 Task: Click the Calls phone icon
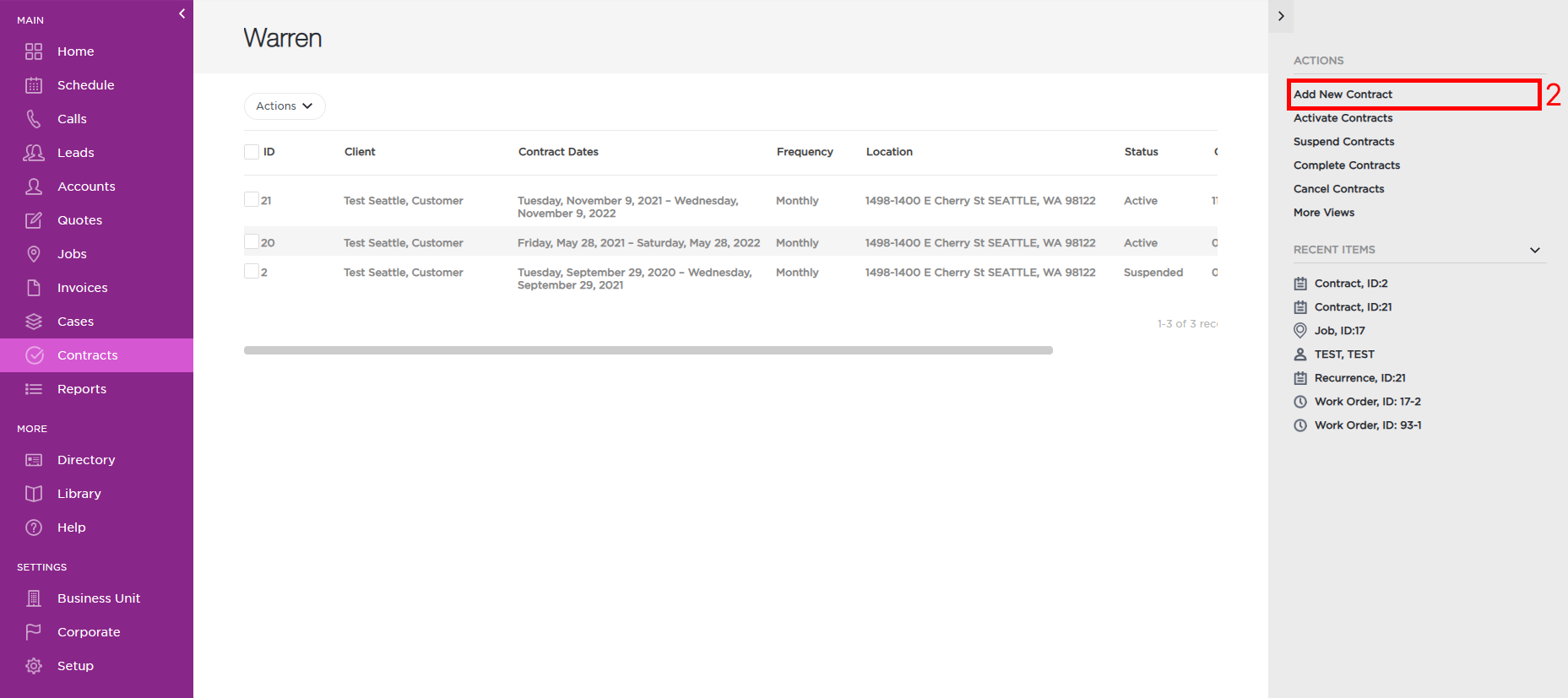coord(34,119)
